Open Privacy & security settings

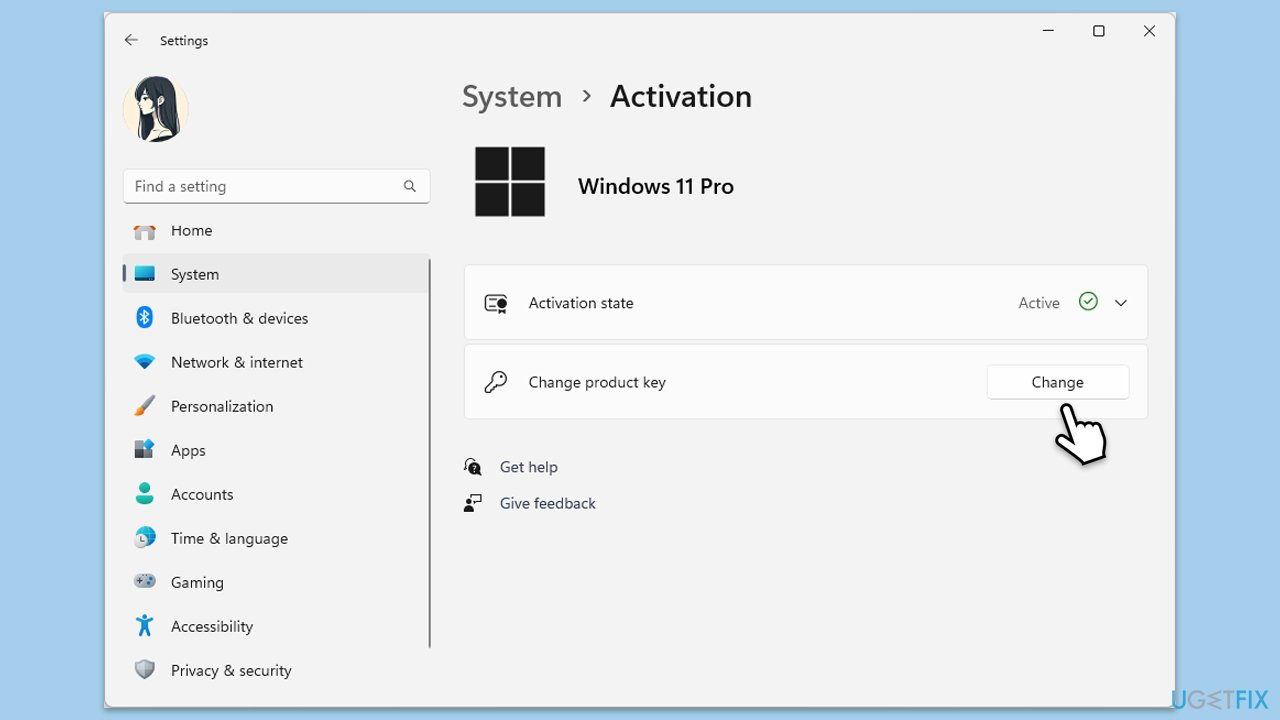pyautogui.click(x=230, y=670)
